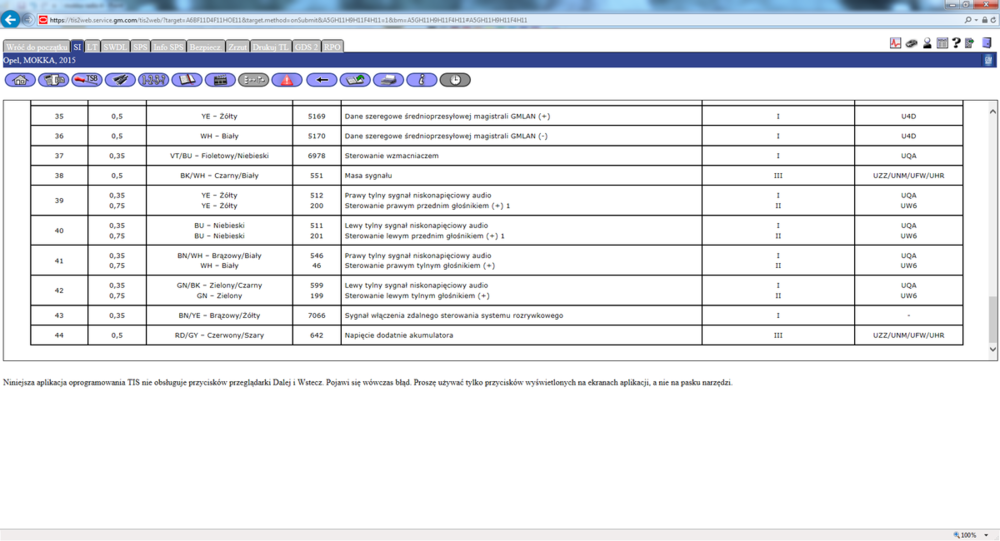
Task: Open the clock history toolbar button
Action: point(455,80)
